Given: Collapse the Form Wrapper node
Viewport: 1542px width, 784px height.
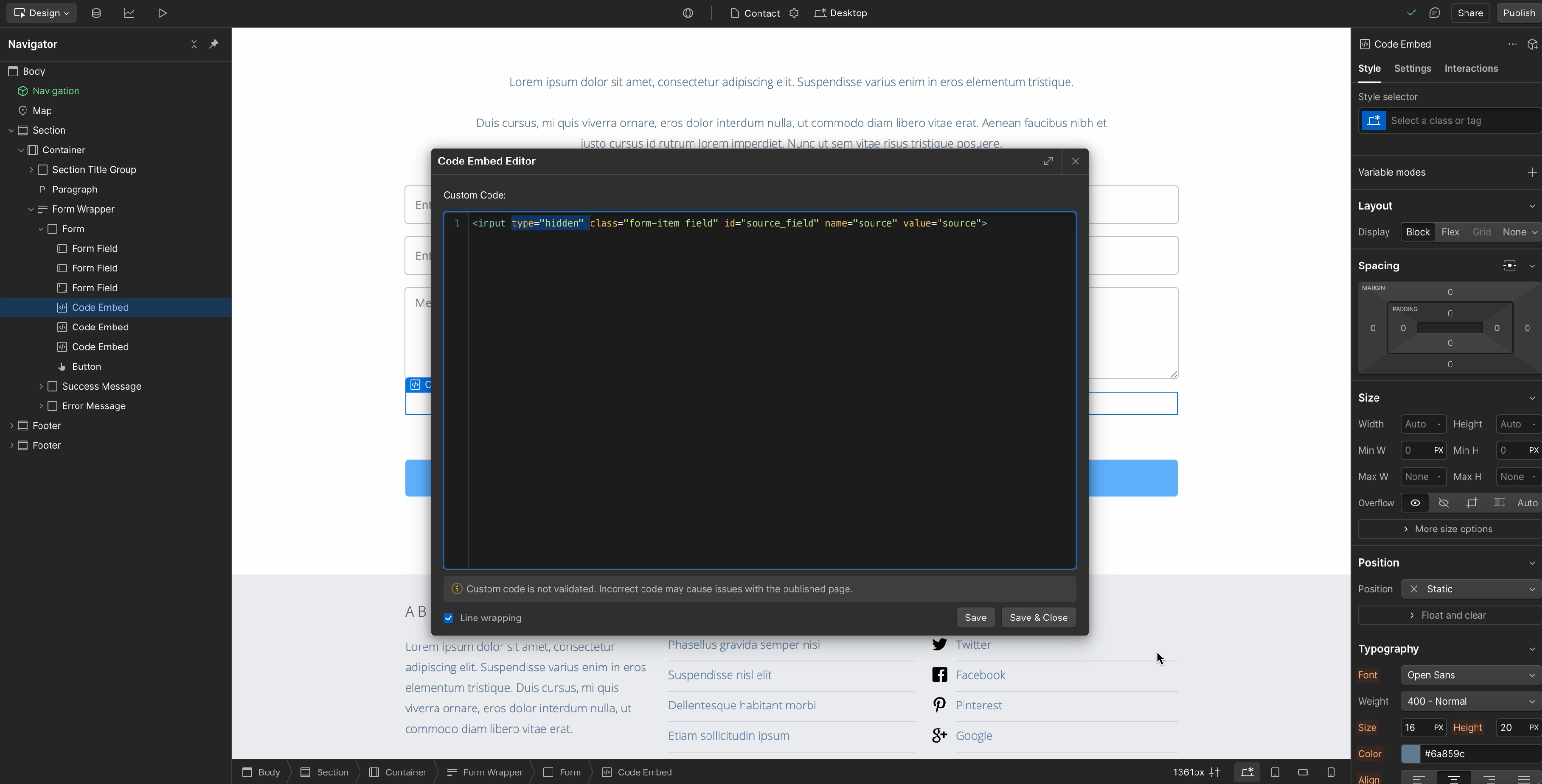Looking at the screenshot, I should pos(31,209).
